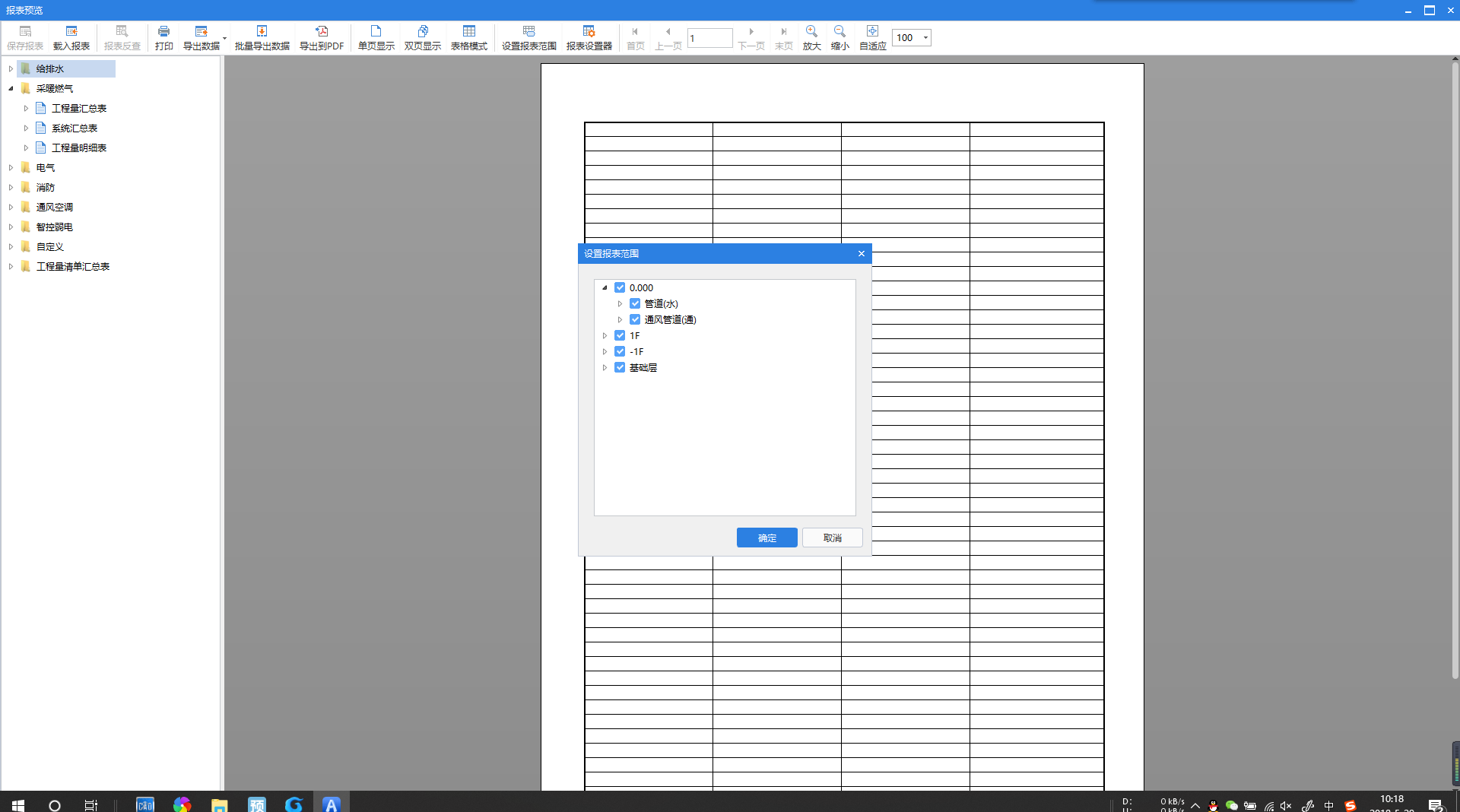Click the page number input field

point(710,38)
